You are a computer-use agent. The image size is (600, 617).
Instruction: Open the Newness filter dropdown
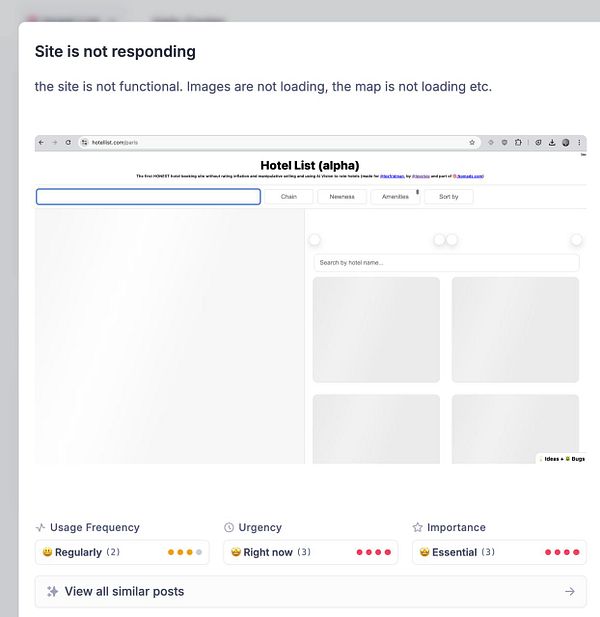coord(342,197)
